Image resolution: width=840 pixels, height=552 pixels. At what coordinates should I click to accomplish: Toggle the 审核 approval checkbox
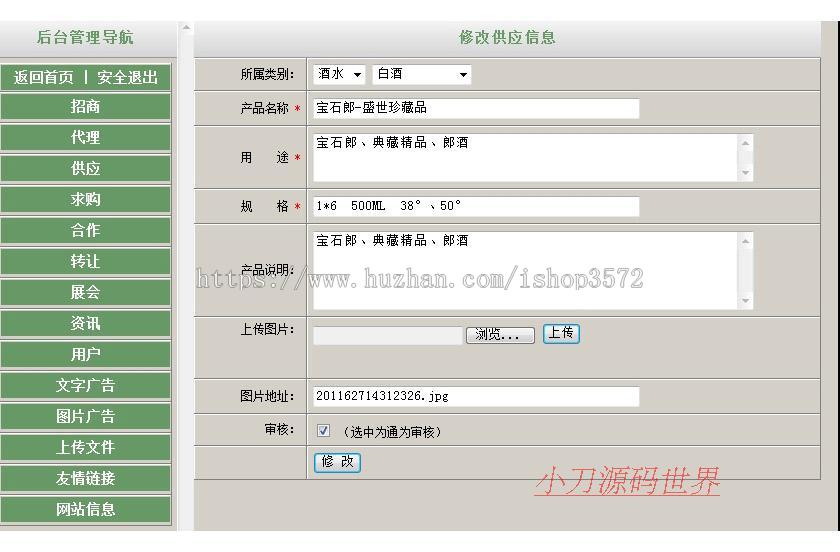323,430
